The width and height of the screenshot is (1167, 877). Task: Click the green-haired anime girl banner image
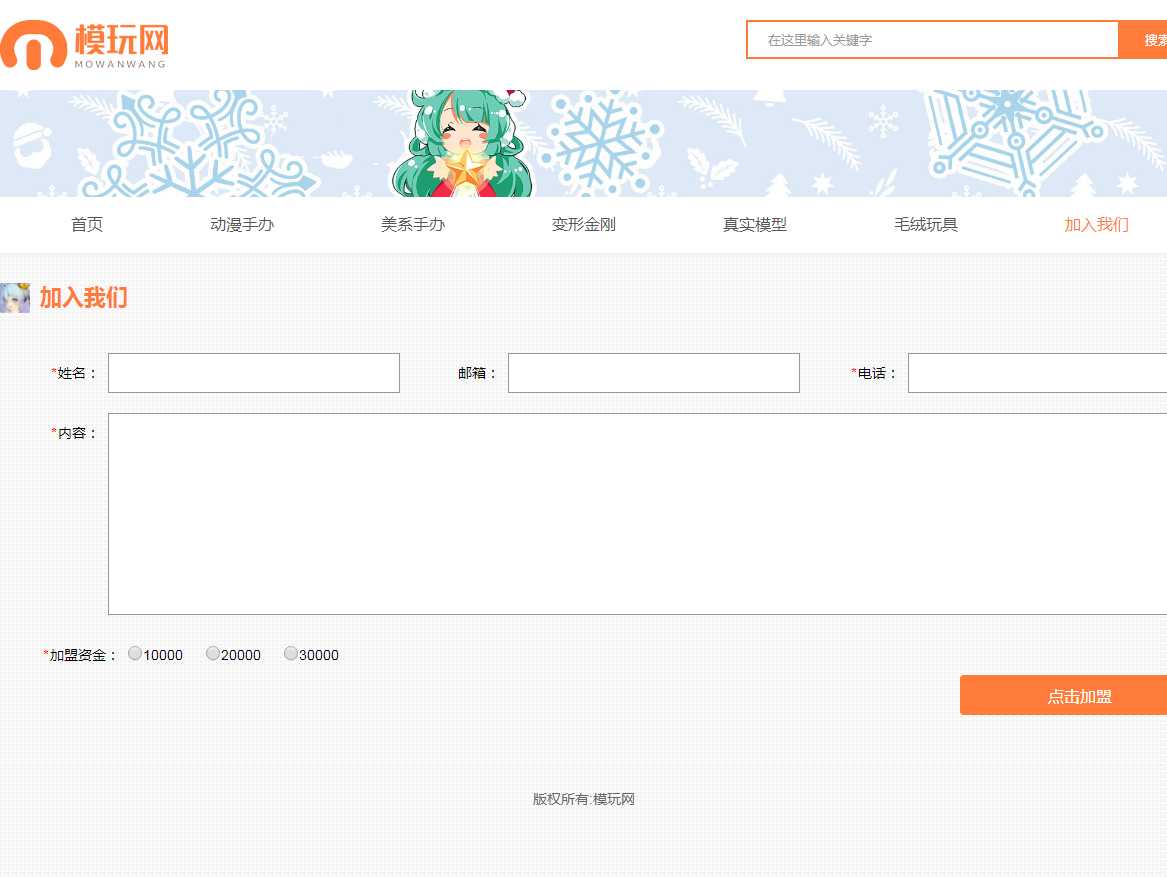click(x=461, y=143)
